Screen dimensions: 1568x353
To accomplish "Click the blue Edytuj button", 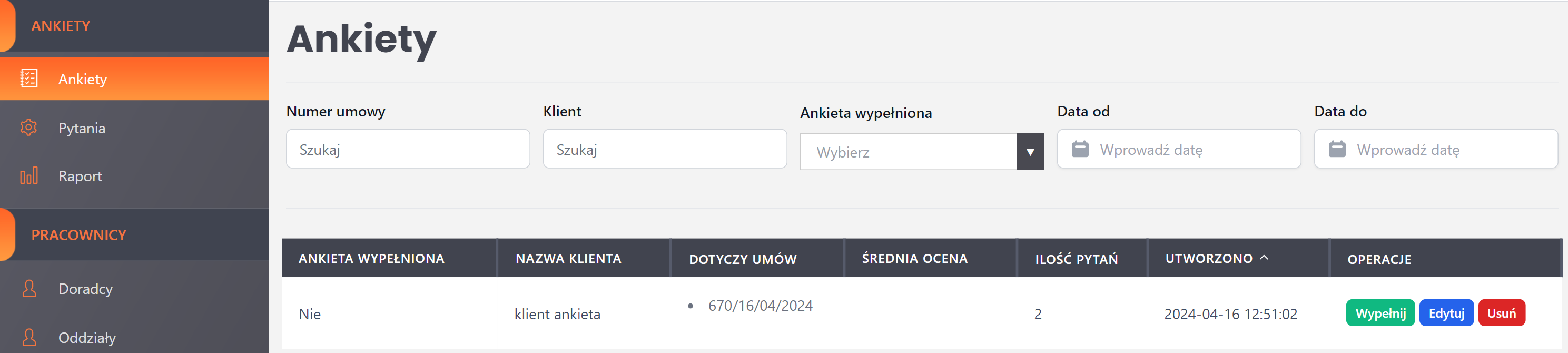I will click(x=1446, y=313).
